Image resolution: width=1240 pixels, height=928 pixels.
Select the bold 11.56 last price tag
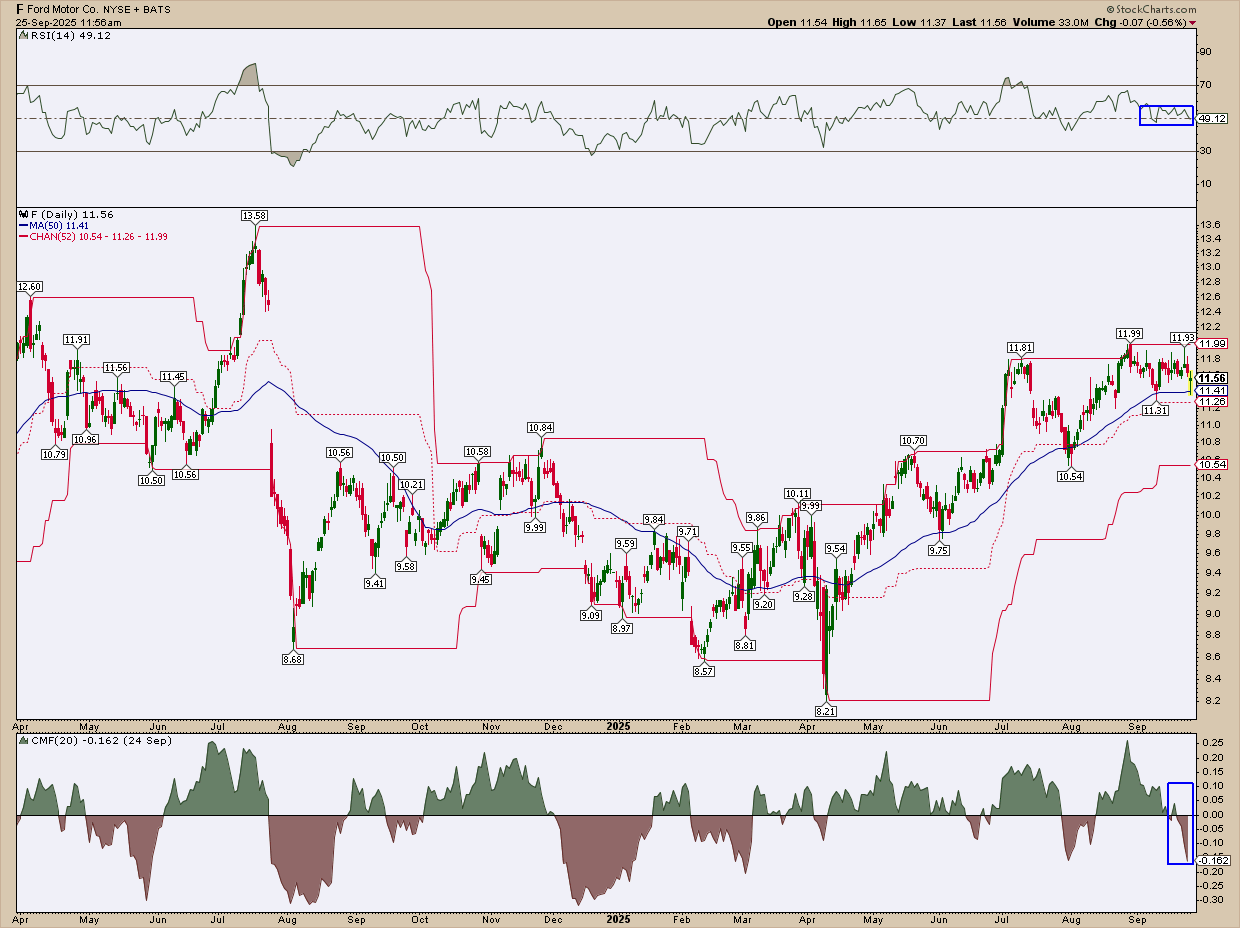(x=1212, y=378)
